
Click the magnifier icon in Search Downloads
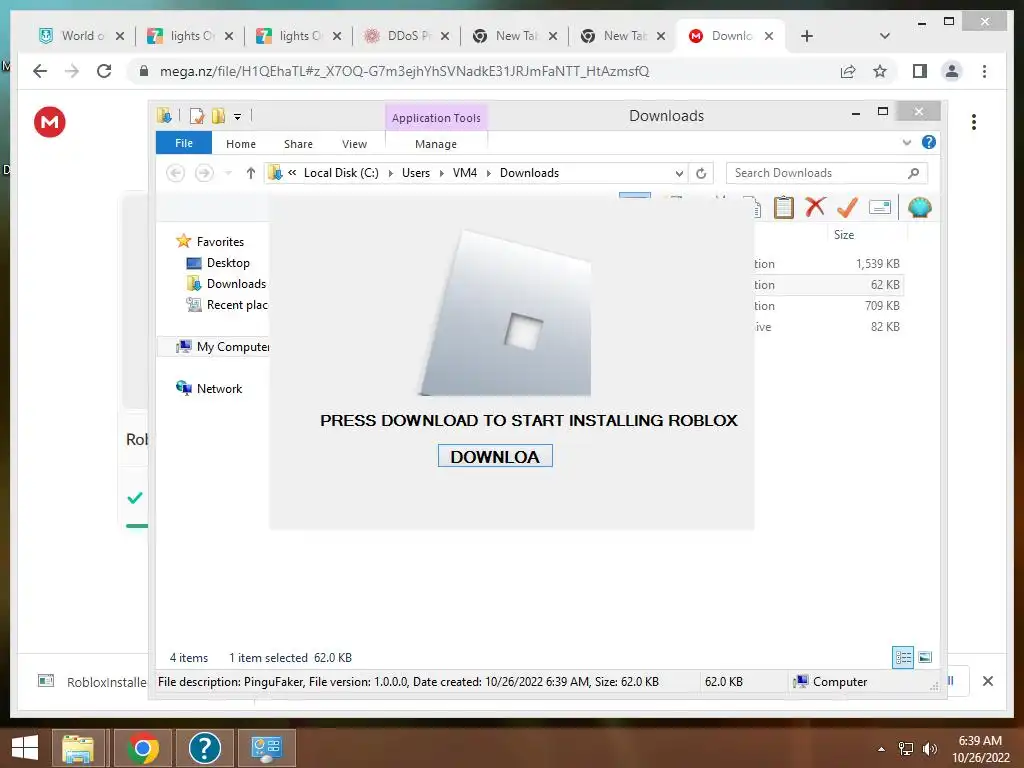click(x=914, y=173)
